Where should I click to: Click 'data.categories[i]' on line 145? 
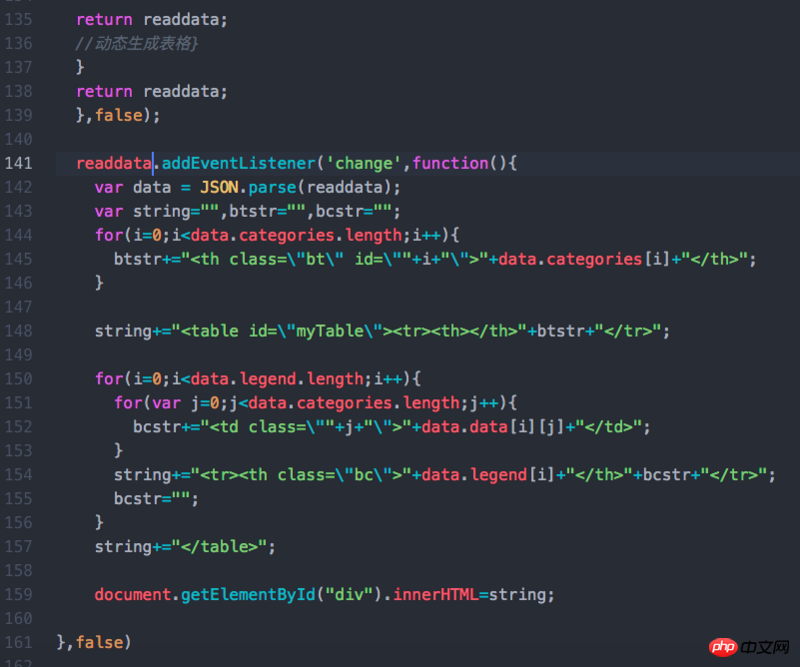click(584, 259)
